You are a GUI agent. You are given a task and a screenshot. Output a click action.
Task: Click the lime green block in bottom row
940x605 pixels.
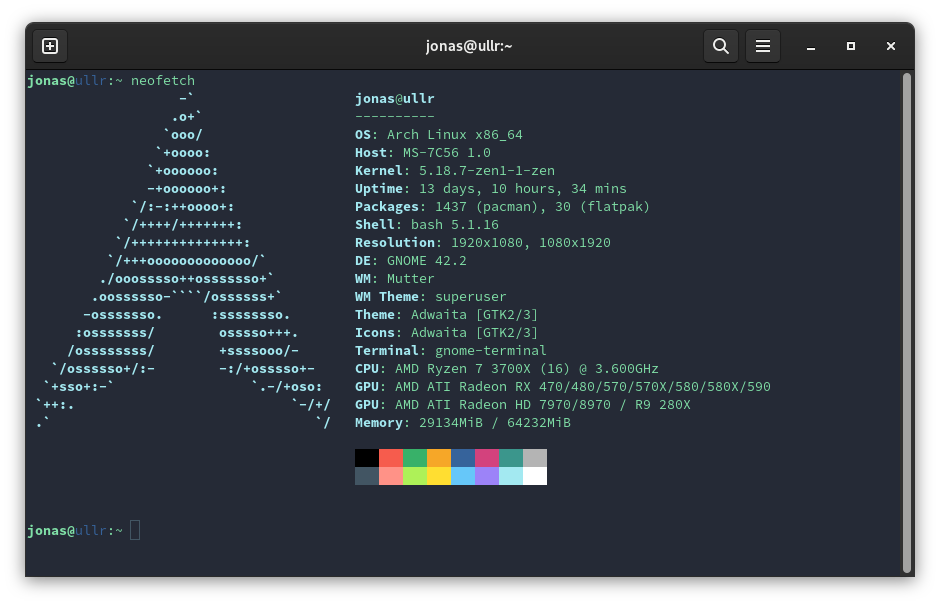coord(415,476)
